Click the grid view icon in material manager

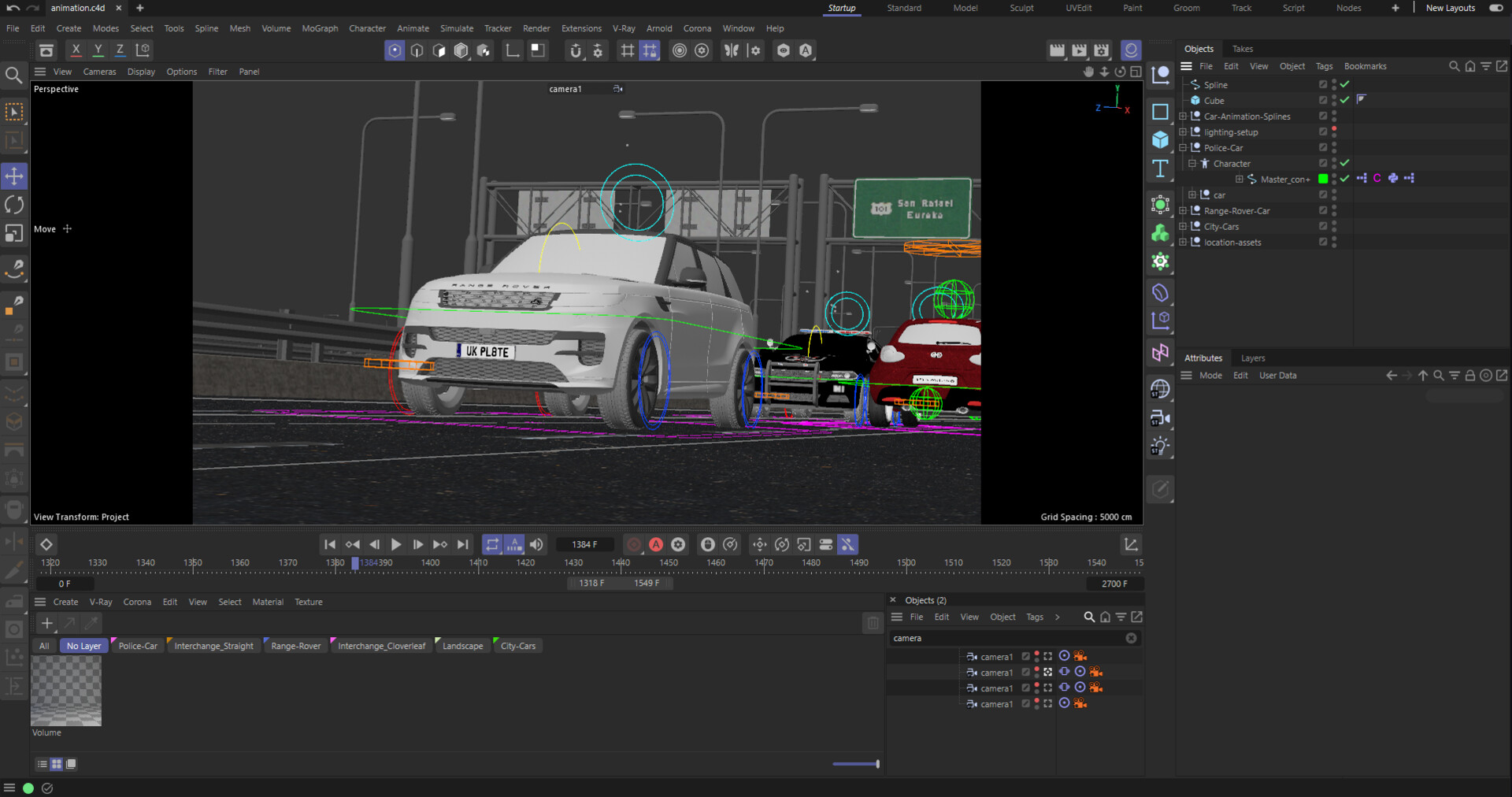tap(57, 764)
